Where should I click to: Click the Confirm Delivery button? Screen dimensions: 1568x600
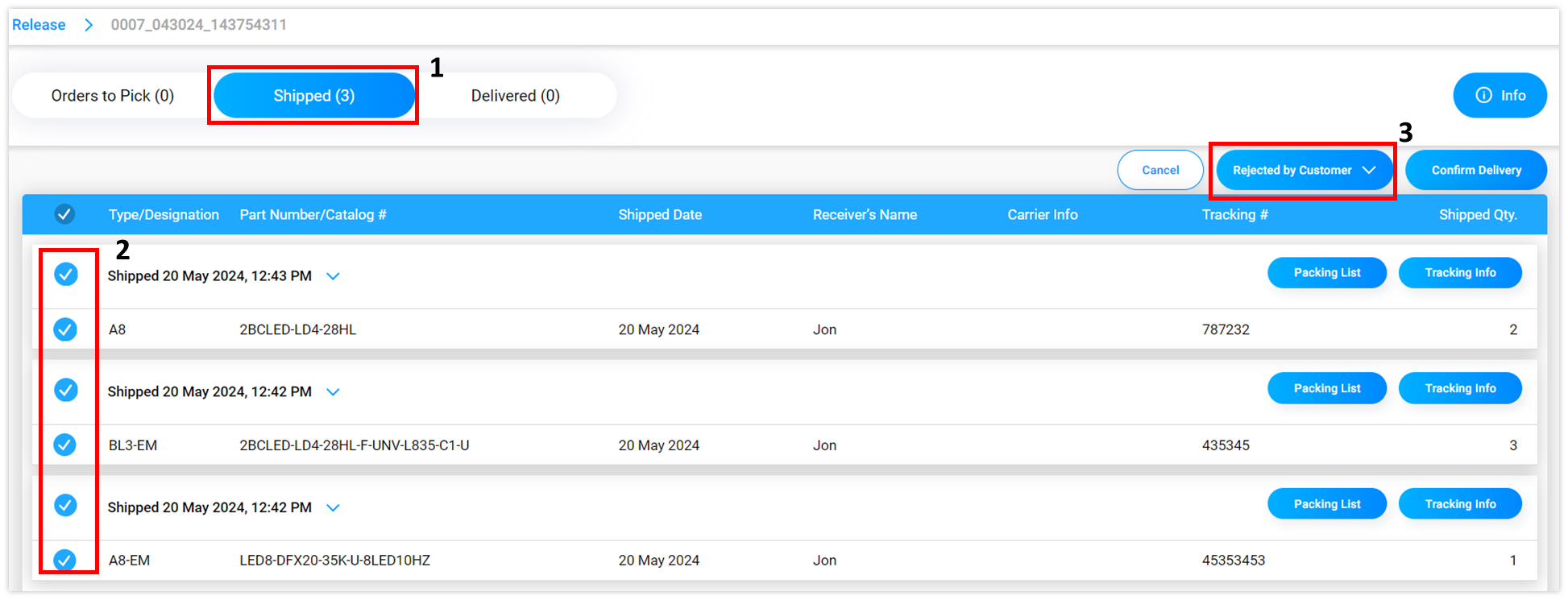point(1475,170)
